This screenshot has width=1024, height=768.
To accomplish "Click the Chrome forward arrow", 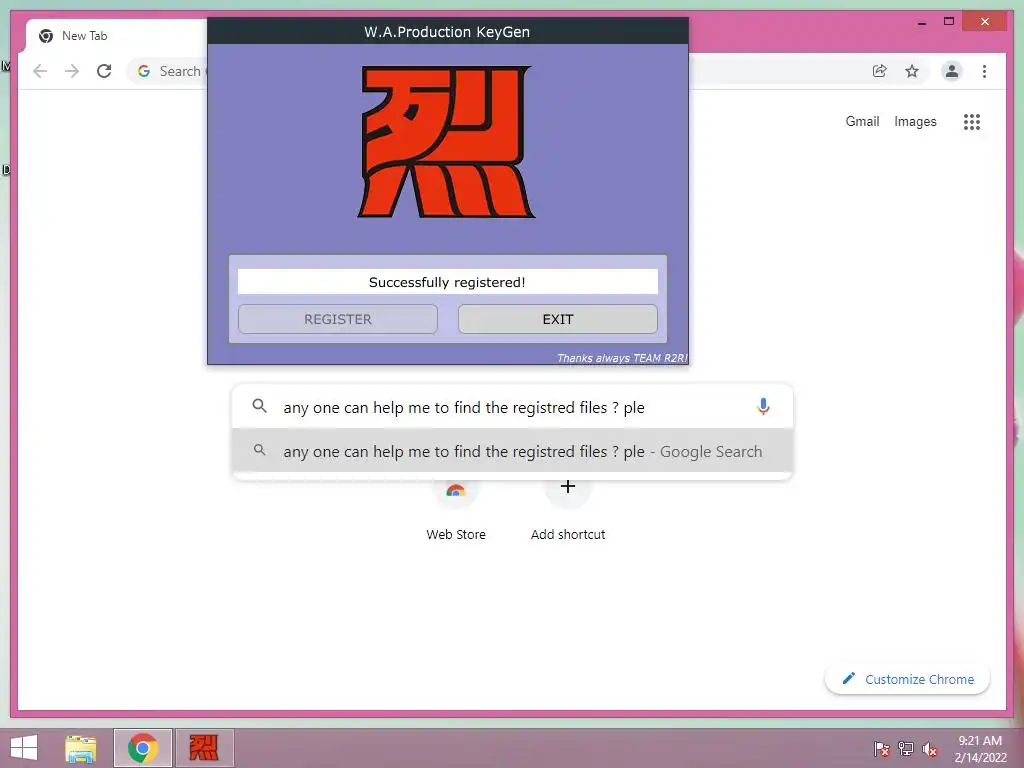I will 72,71.
